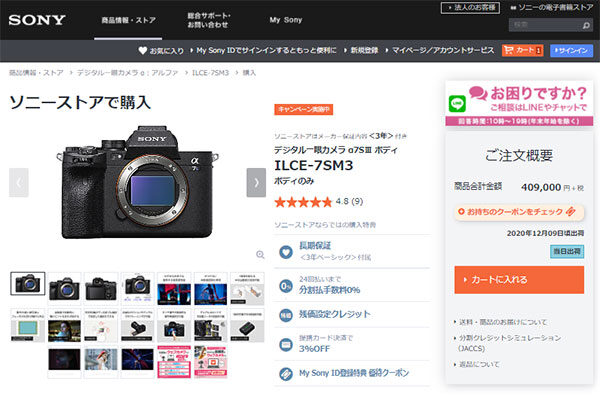This screenshot has width=600, height=400.
Task: Open the 総合サポート・お問い合わせ menu
Action: point(209,20)
